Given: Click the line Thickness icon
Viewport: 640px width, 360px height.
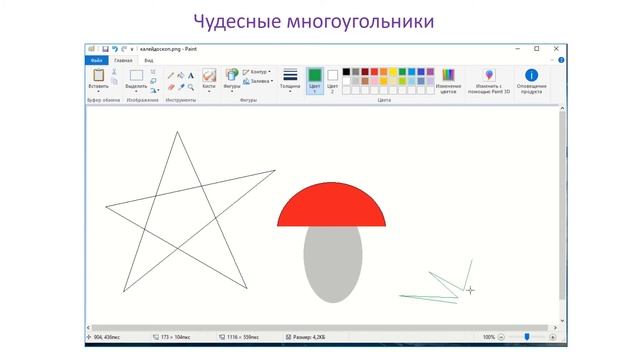Looking at the screenshot, I should (x=290, y=75).
